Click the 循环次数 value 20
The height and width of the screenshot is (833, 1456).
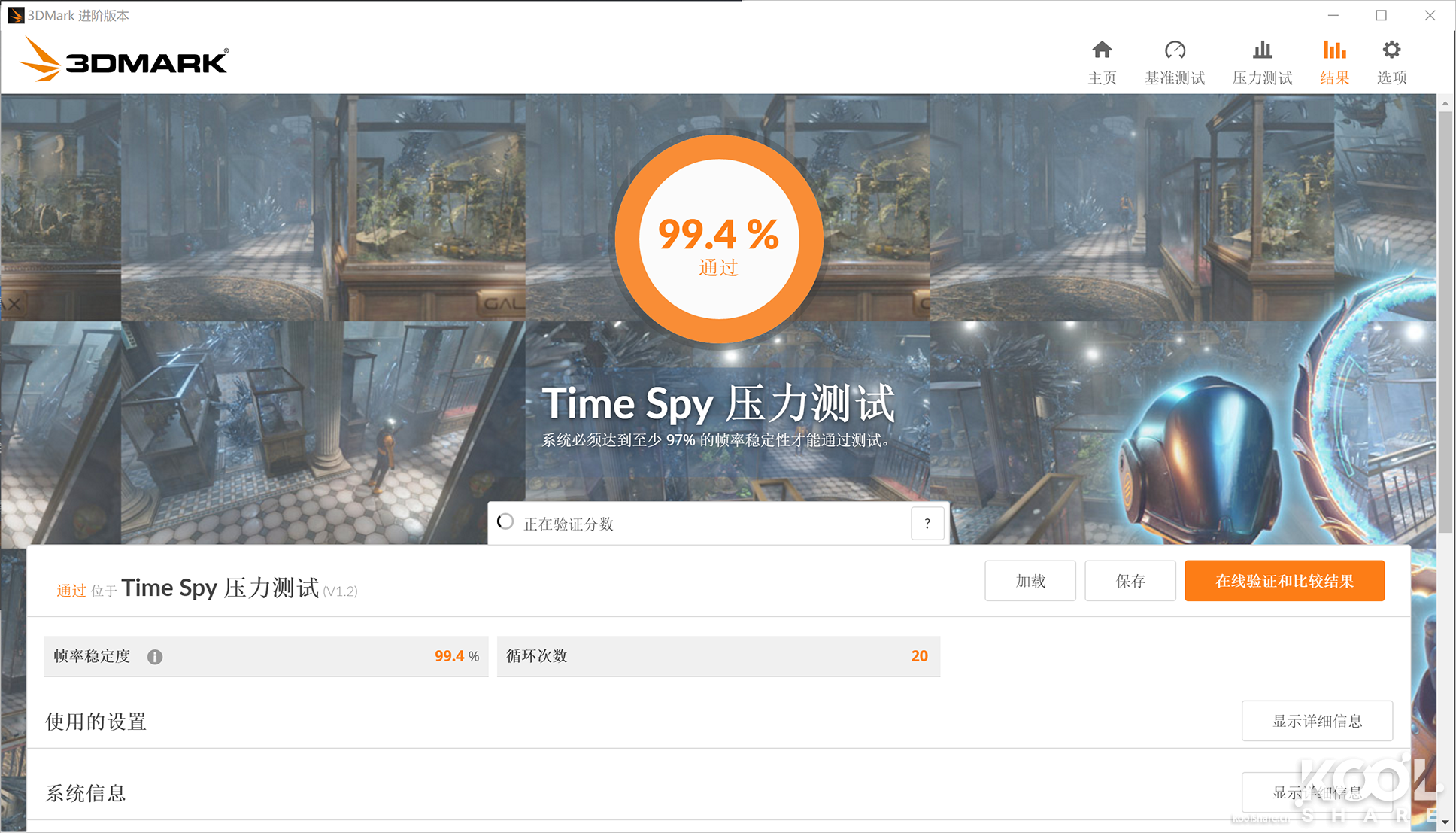pos(919,656)
